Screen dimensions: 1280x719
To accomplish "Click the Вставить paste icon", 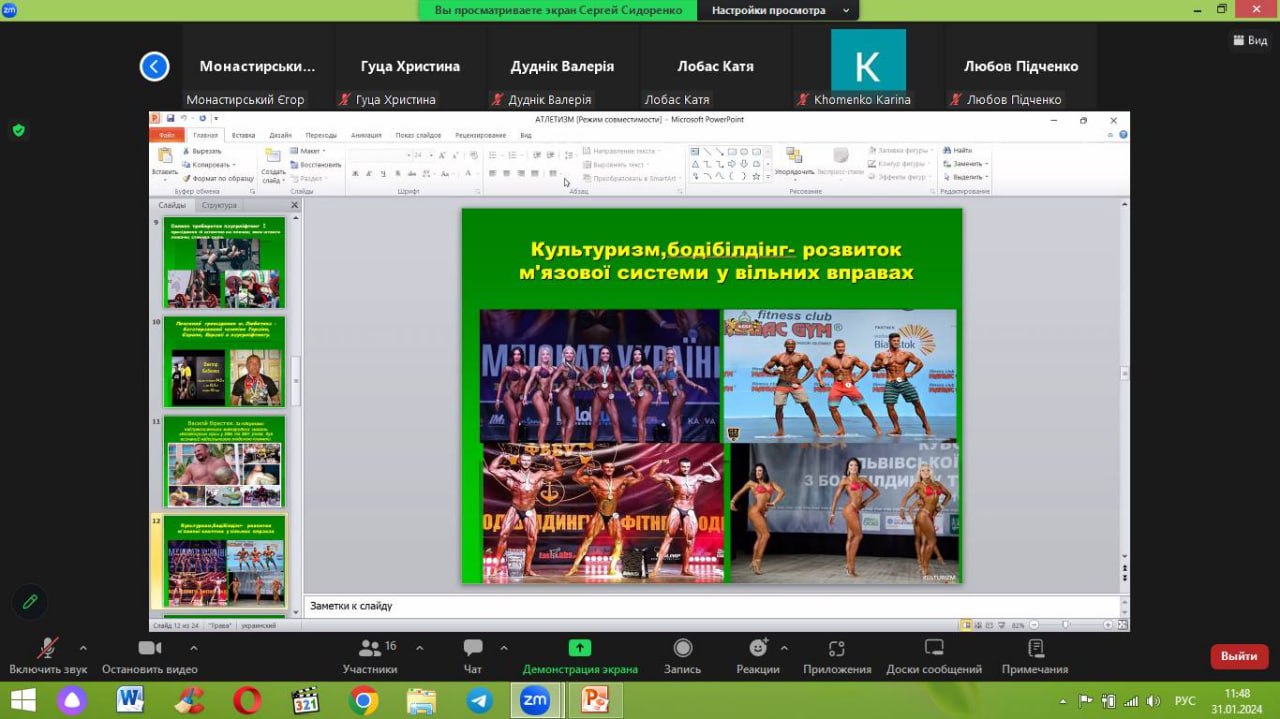I will [164, 157].
